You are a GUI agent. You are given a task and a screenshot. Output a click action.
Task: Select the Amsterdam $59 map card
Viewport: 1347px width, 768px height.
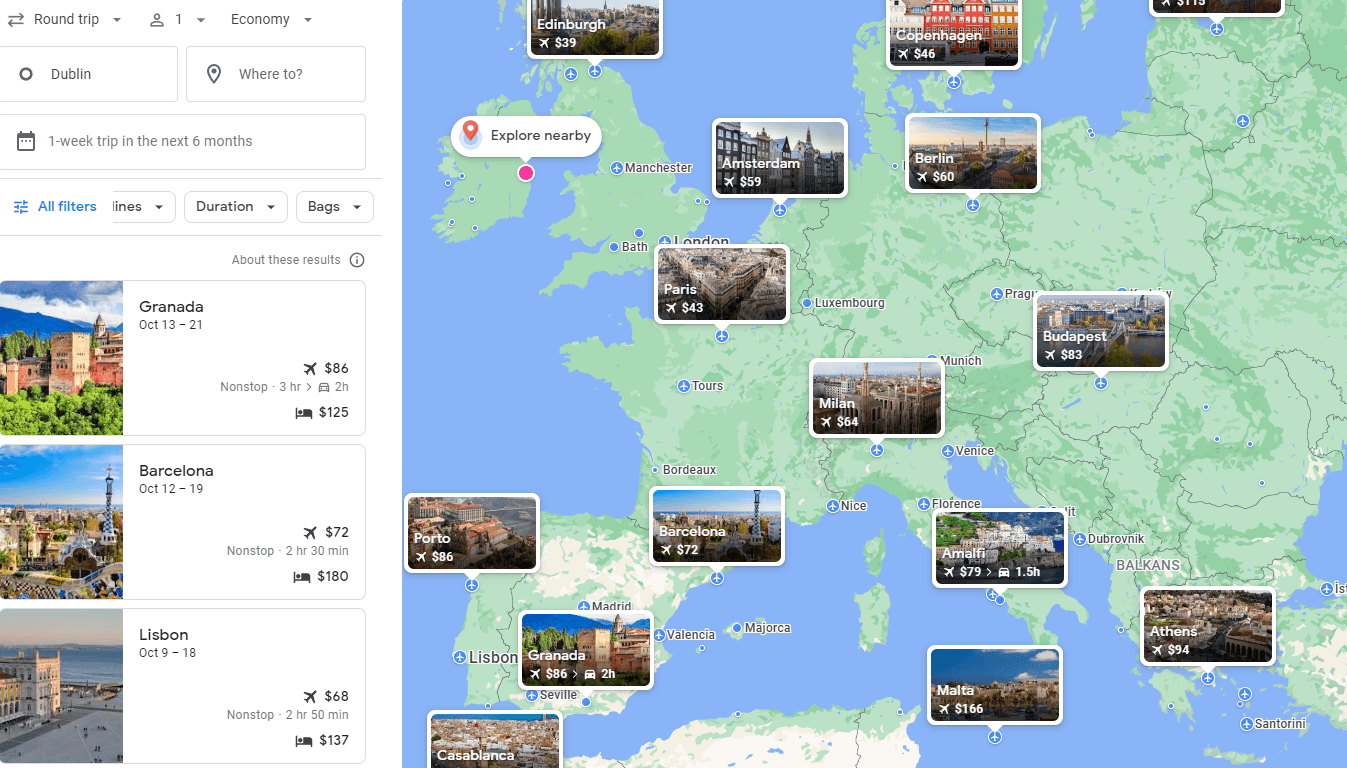[780, 158]
